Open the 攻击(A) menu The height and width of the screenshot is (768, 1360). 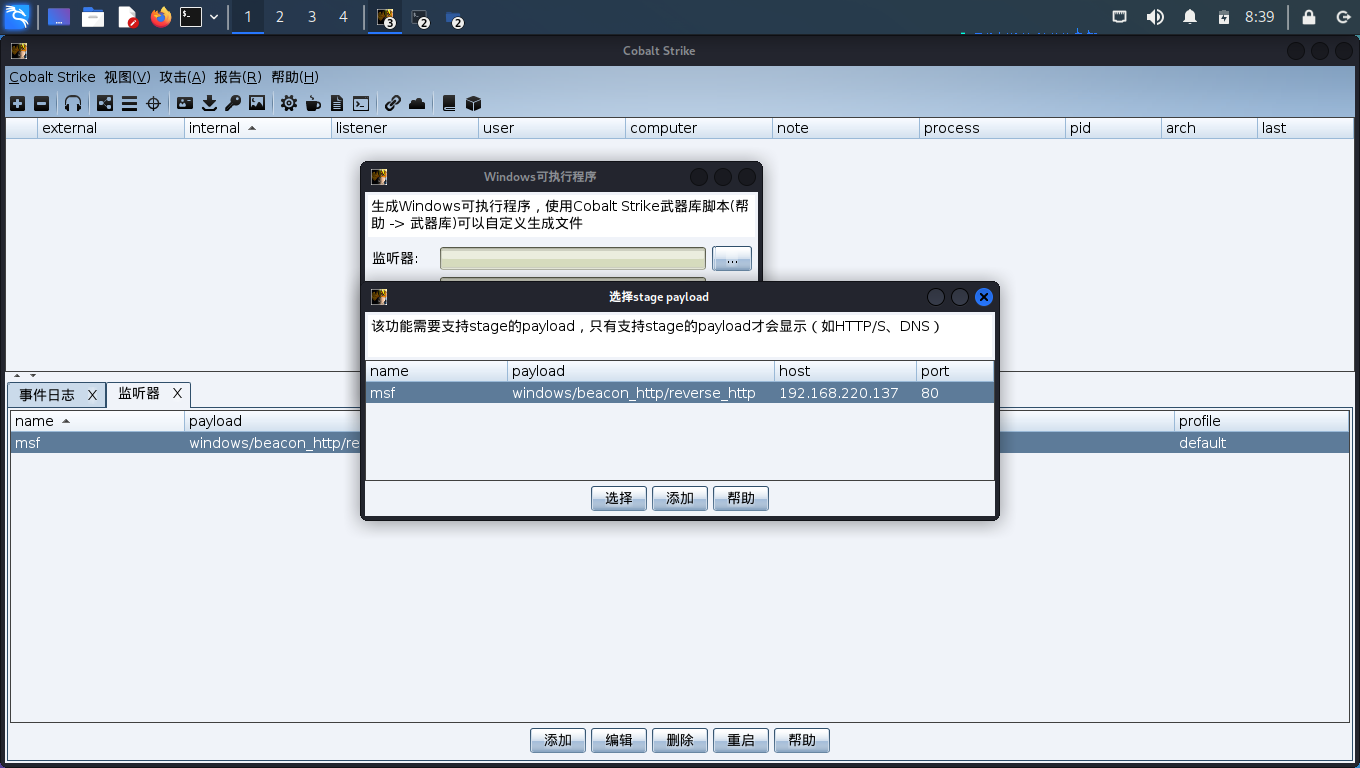182,77
